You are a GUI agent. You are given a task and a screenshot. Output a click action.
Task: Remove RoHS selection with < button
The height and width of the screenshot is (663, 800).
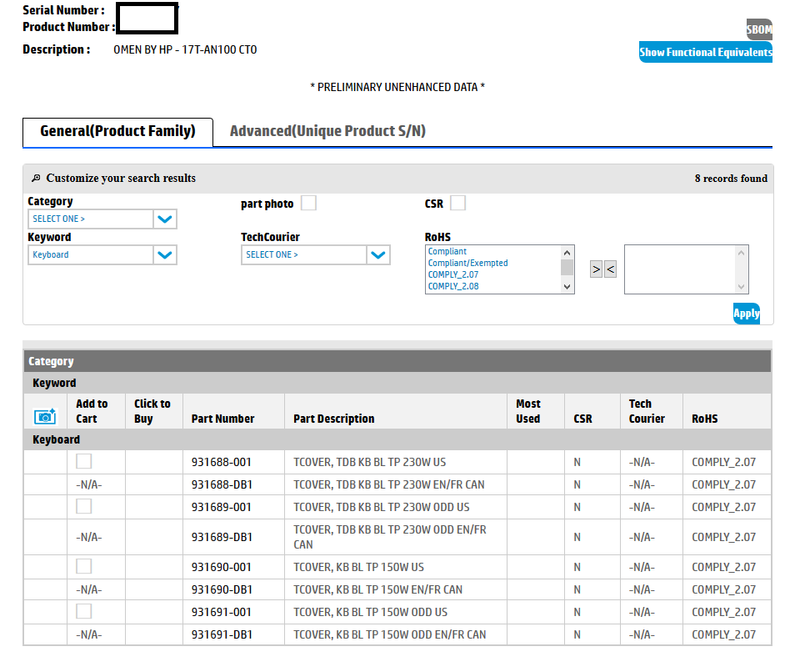(x=610, y=269)
